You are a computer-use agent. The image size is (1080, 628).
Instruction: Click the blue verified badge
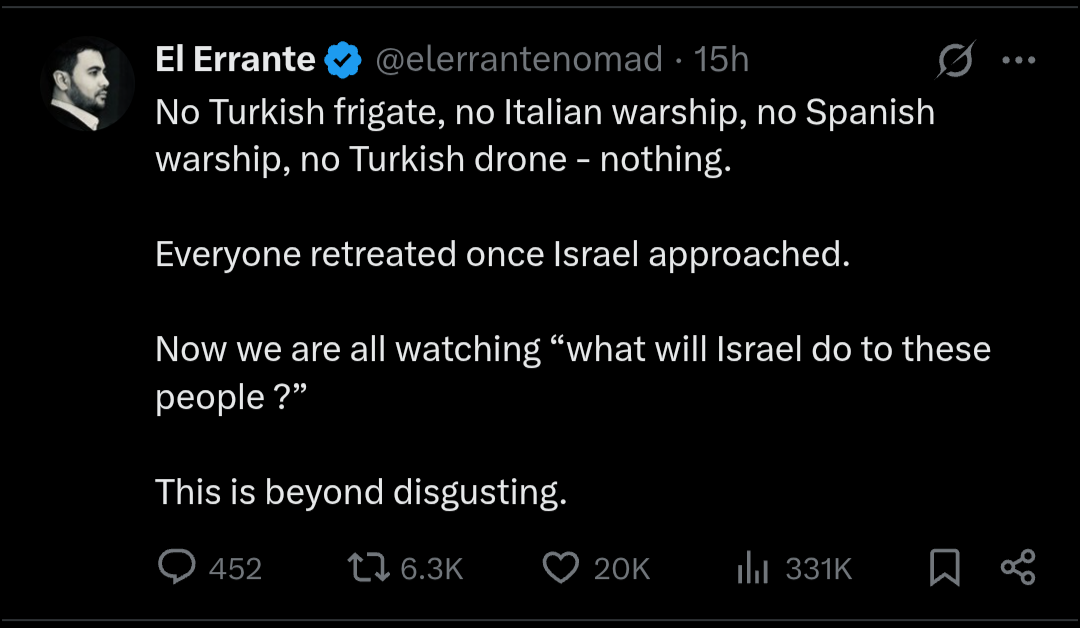tap(344, 61)
